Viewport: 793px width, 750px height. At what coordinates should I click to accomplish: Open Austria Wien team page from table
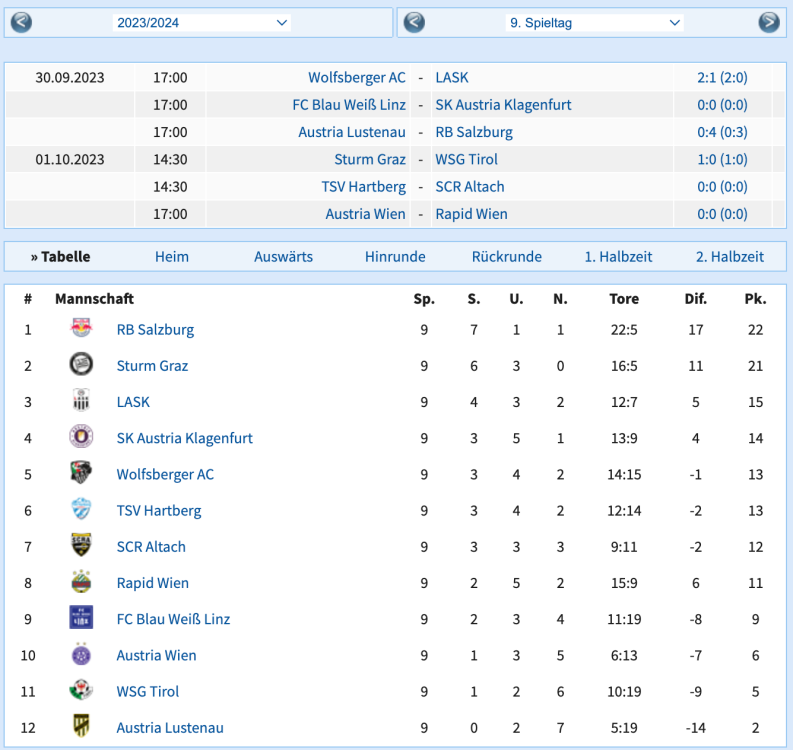click(156, 655)
